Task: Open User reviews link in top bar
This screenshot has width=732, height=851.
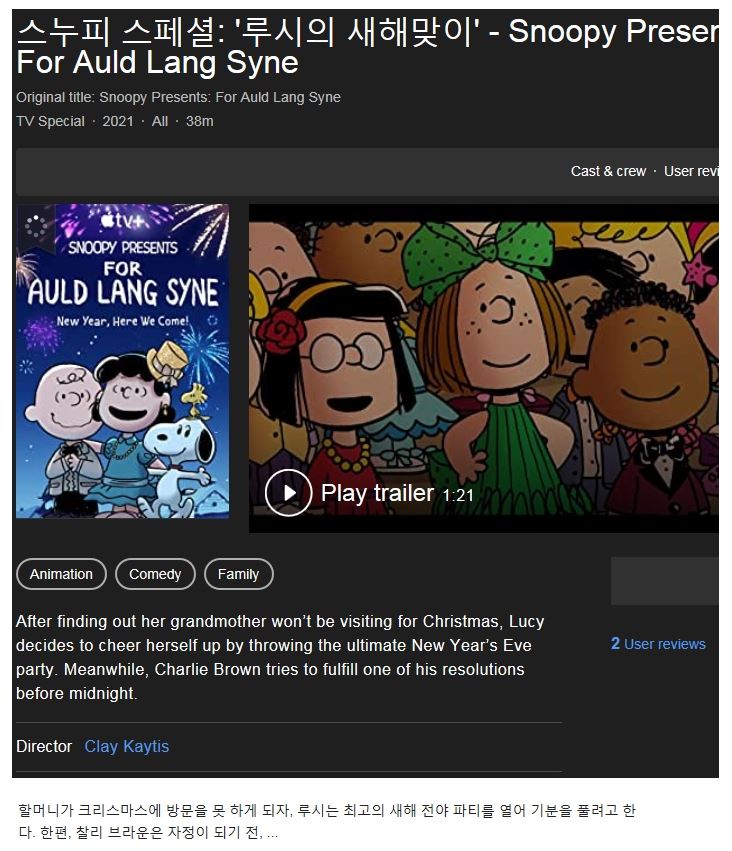Action: pos(691,171)
